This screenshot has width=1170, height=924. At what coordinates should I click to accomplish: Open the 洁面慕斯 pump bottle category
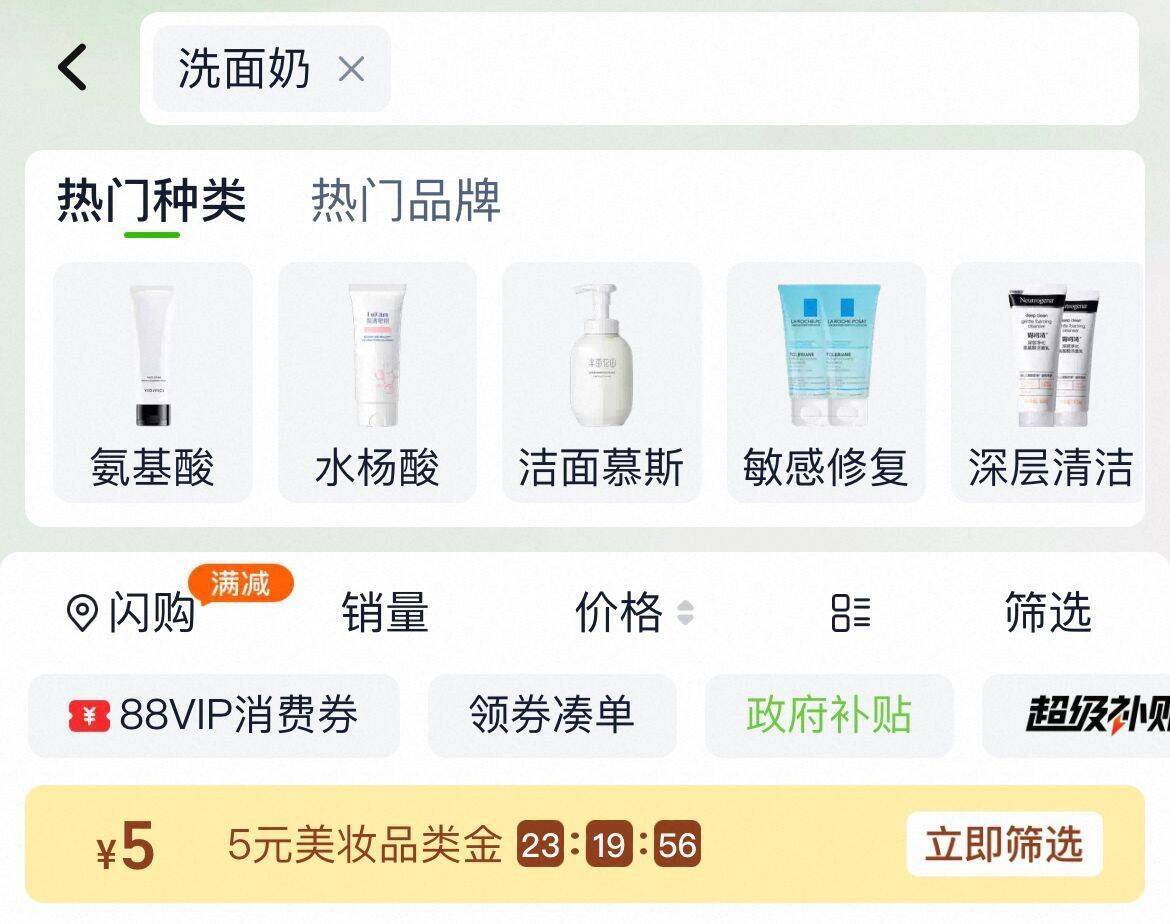601,382
